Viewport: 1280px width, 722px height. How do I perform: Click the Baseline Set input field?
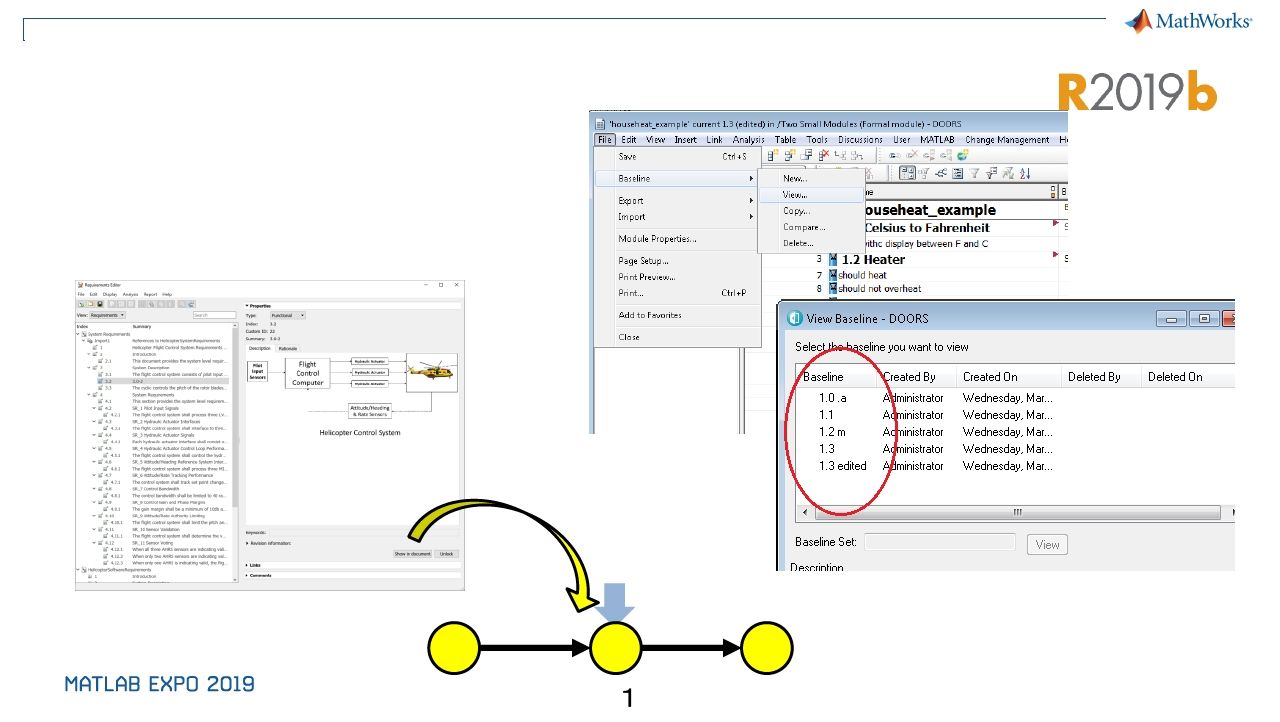tap(939, 543)
